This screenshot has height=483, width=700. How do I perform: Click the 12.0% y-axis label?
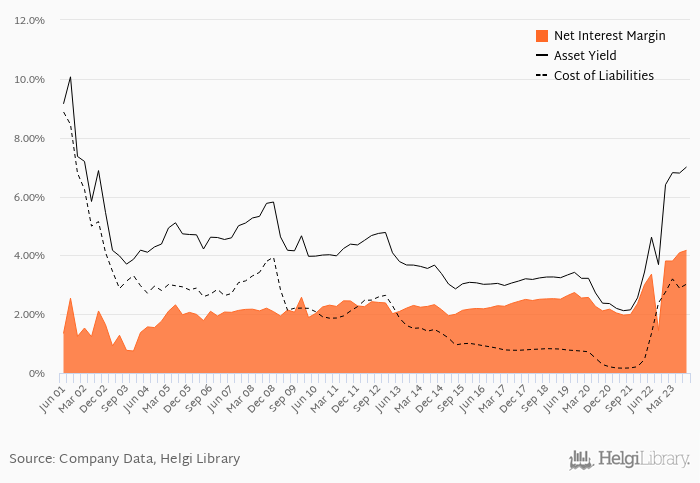(29, 21)
